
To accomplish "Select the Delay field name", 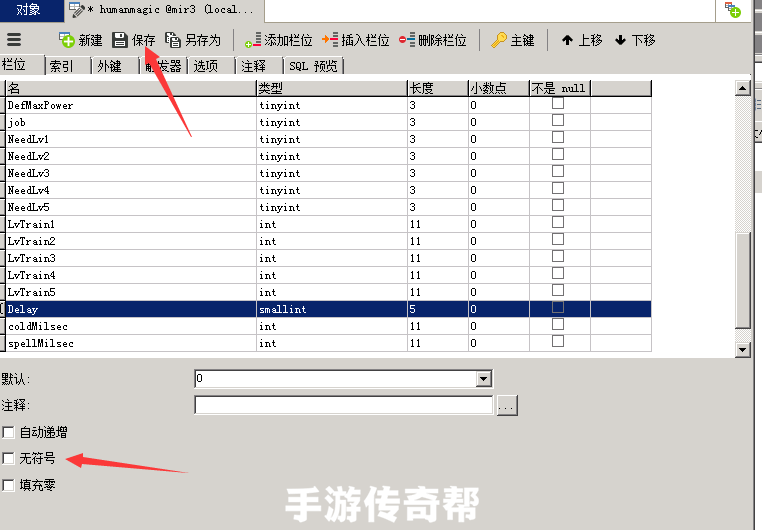I will (x=23, y=309).
